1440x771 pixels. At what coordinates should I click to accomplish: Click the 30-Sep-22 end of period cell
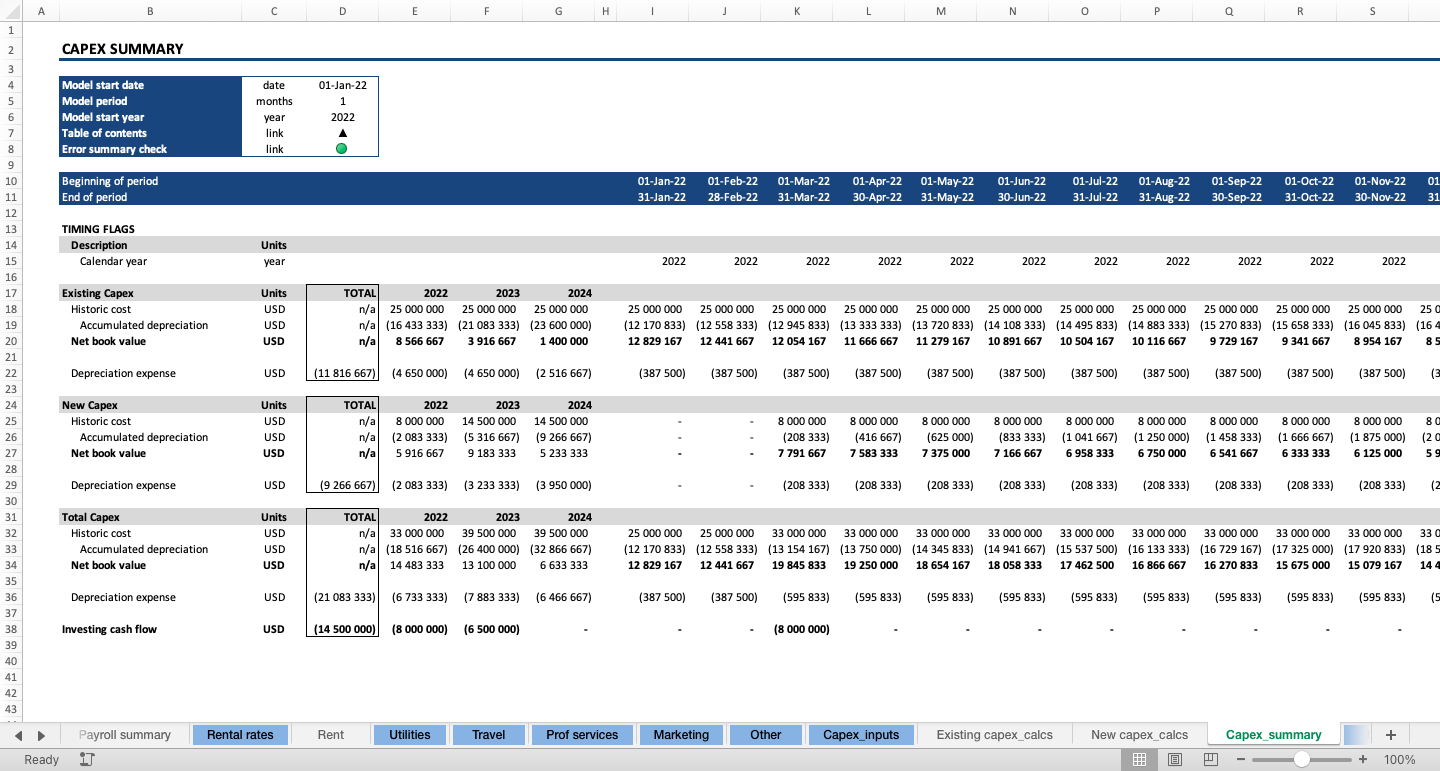point(1236,197)
